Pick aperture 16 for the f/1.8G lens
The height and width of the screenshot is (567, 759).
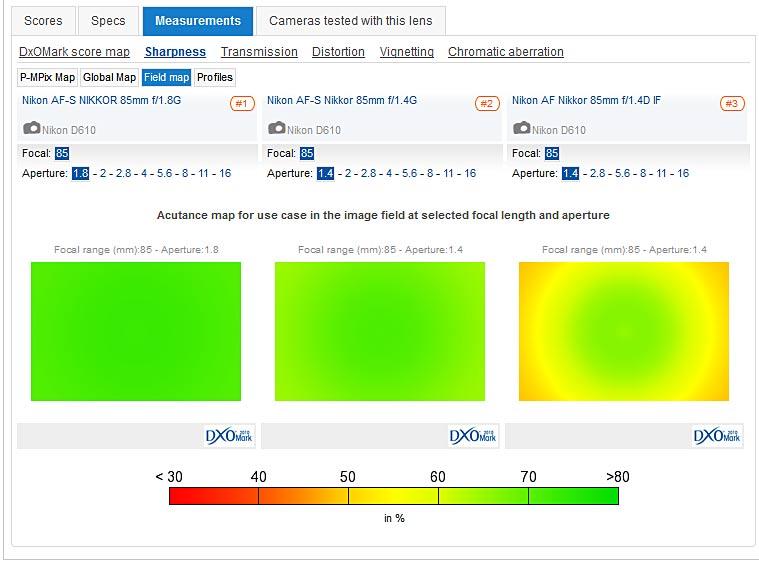(225, 173)
